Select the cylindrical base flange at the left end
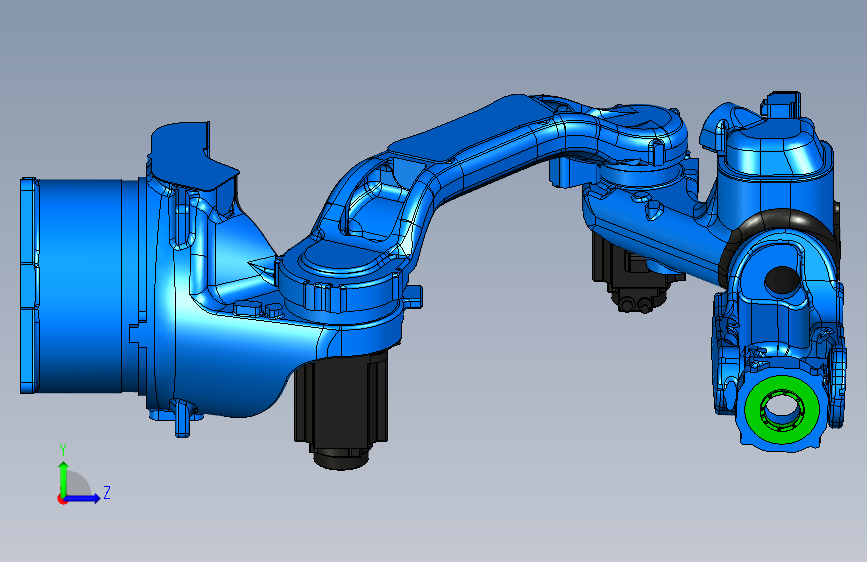The width and height of the screenshot is (867, 562). [80, 285]
